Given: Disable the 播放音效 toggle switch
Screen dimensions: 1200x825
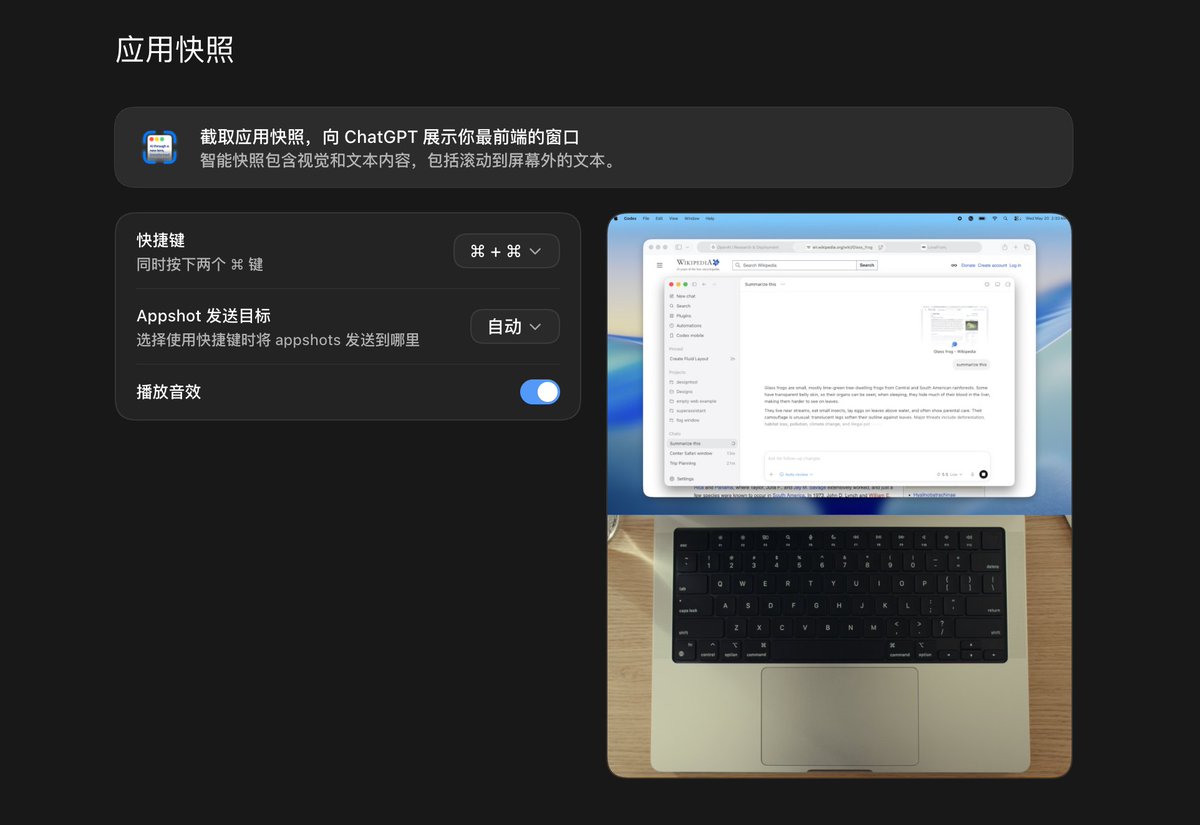Looking at the screenshot, I should (540, 392).
